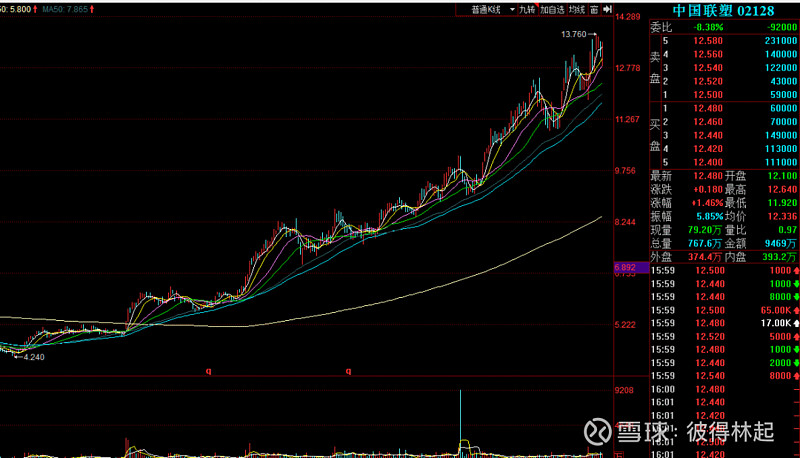Screen dimensions: 800x458
Task: Click sell level 2 price 12.520
Action: point(708,81)
